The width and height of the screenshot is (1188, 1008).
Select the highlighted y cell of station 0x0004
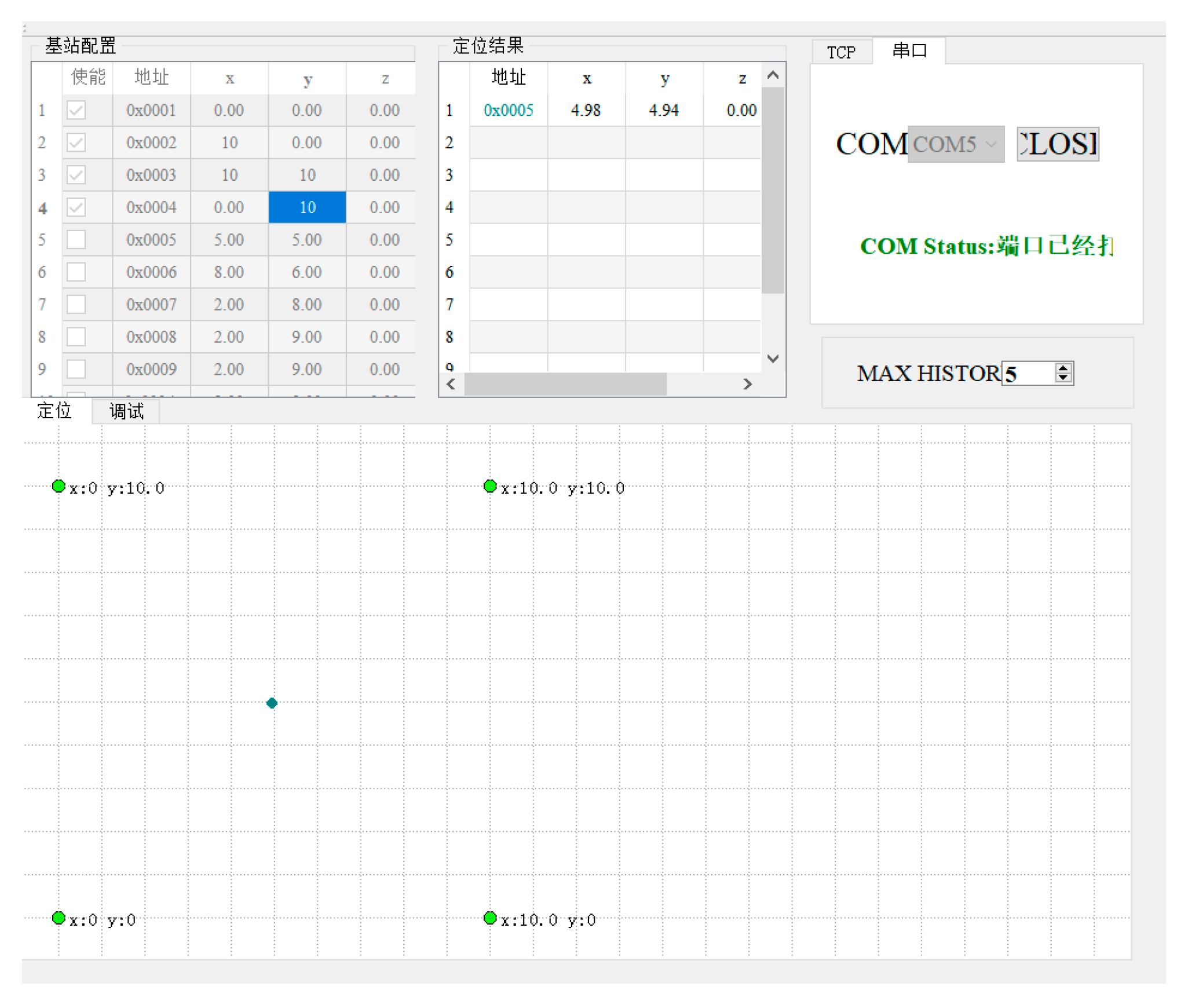(307, 207)
